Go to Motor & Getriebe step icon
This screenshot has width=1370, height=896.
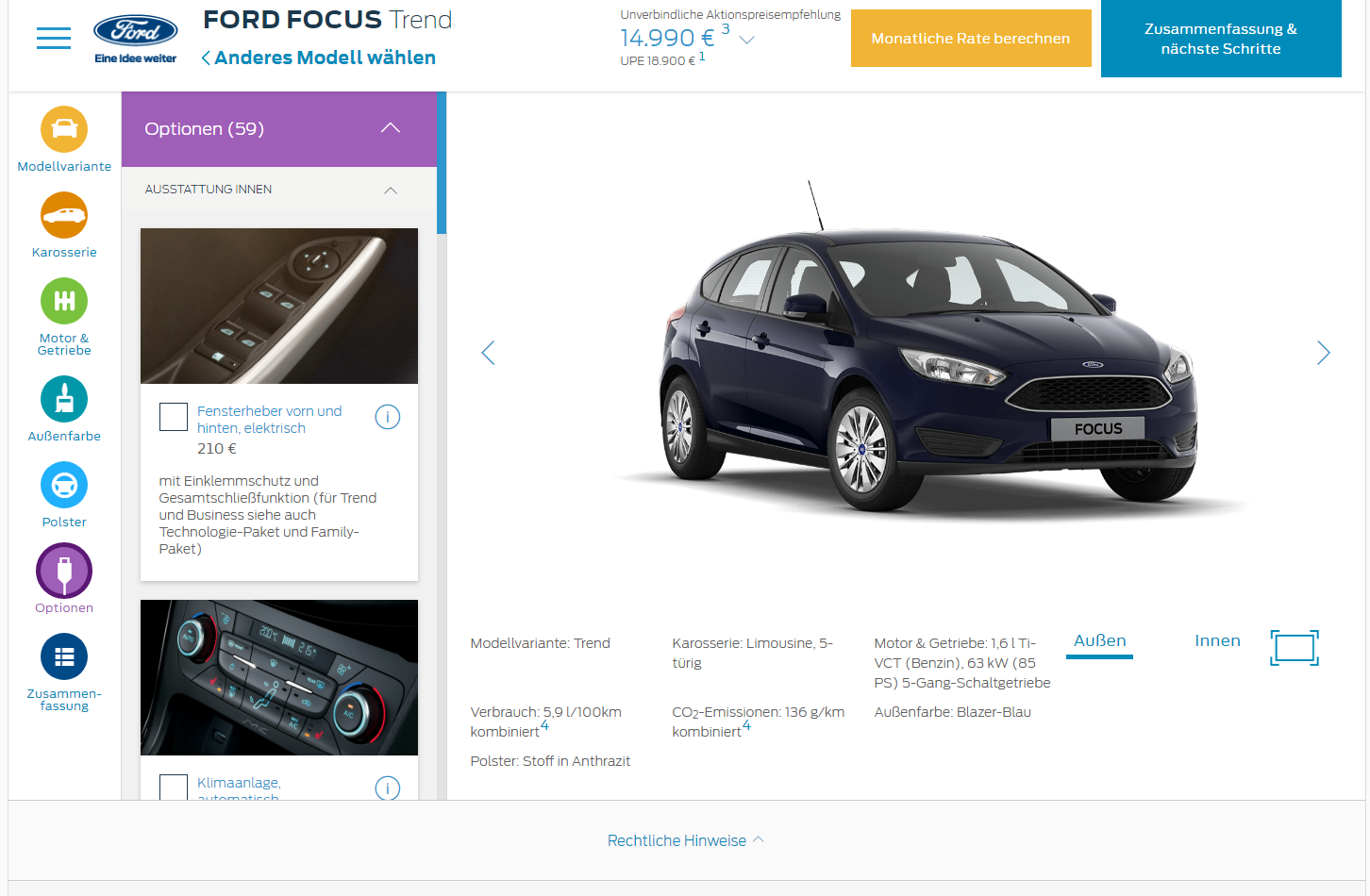64,301
